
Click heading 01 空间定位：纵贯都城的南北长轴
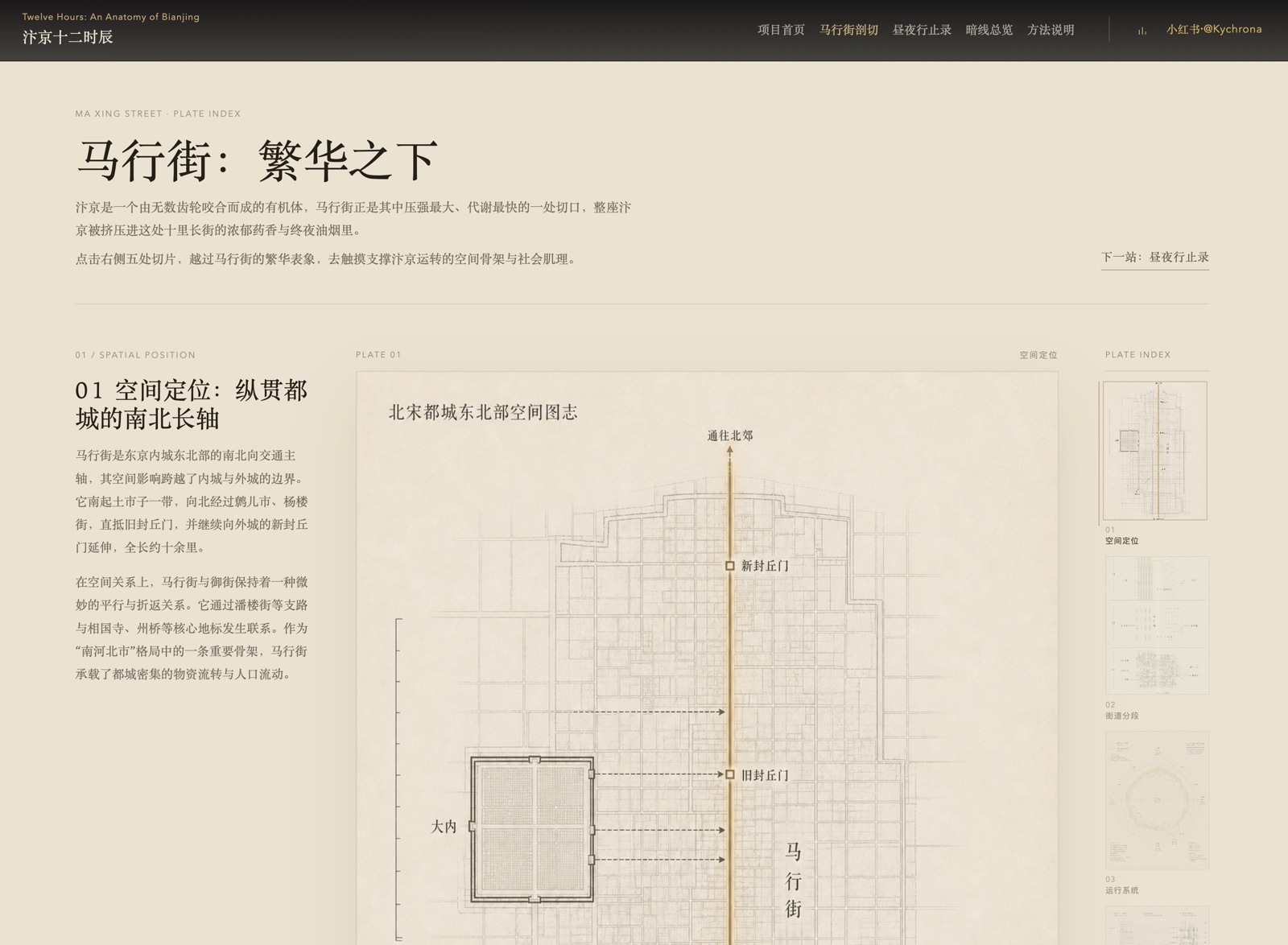pos(192,404)
